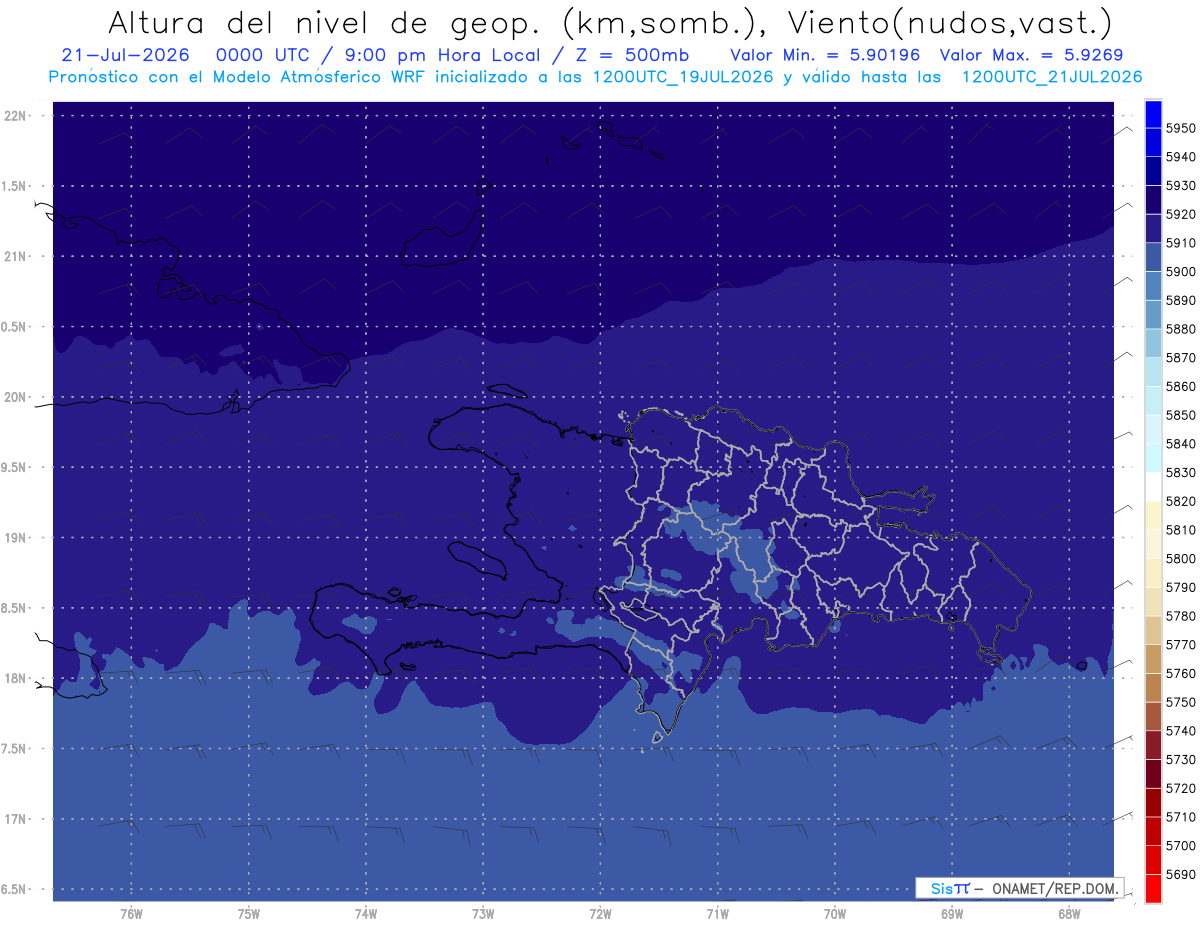Click the 5740 colorbar label
Viewport: 1200px width, 927px height.
(x=1181, y=731)
